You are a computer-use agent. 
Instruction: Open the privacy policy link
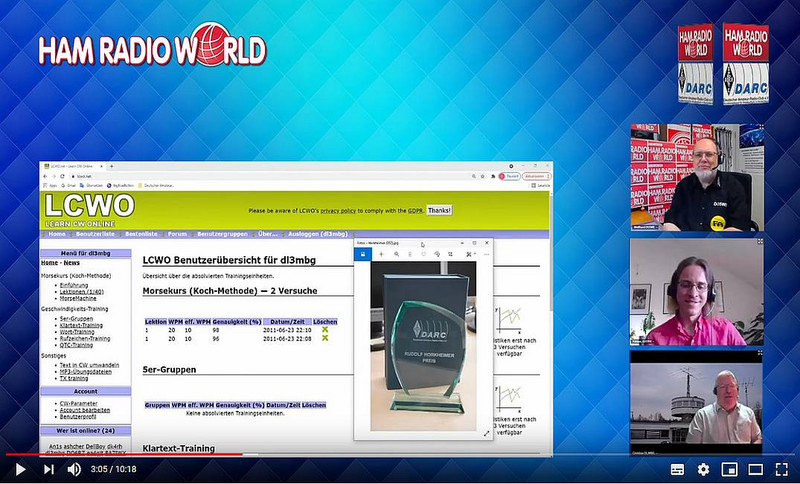pyautogui.click(x=338, y=211)
